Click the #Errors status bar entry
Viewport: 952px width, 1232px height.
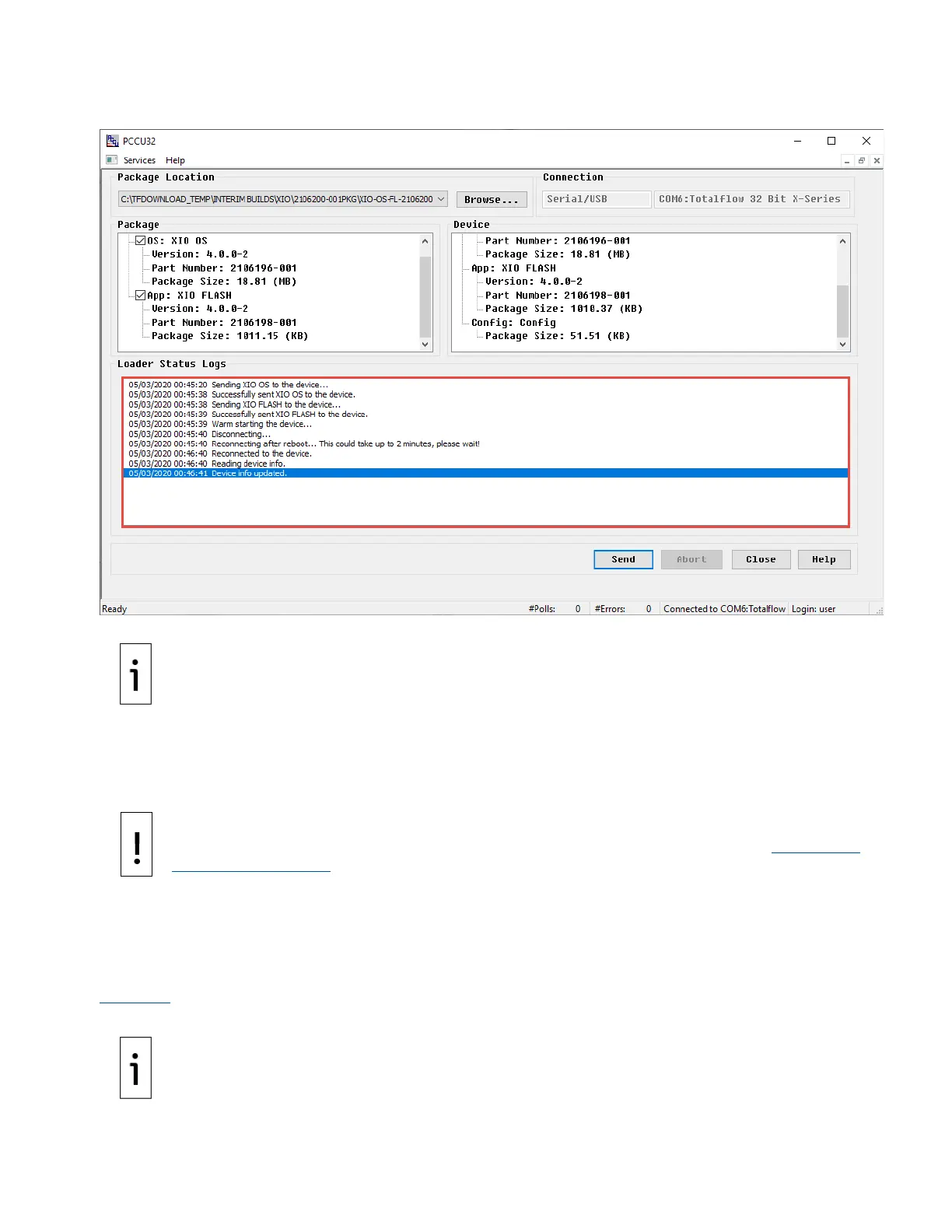pos(623,609)
